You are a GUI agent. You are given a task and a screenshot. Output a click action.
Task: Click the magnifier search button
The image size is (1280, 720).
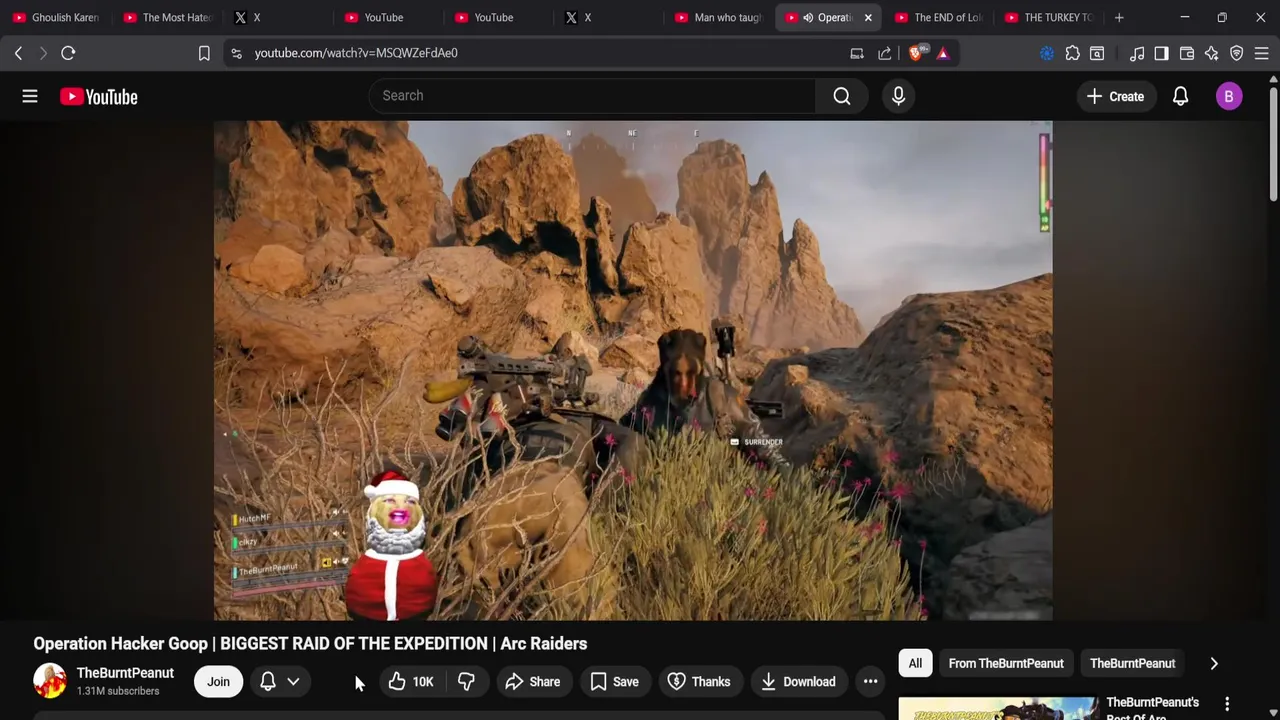842,96
